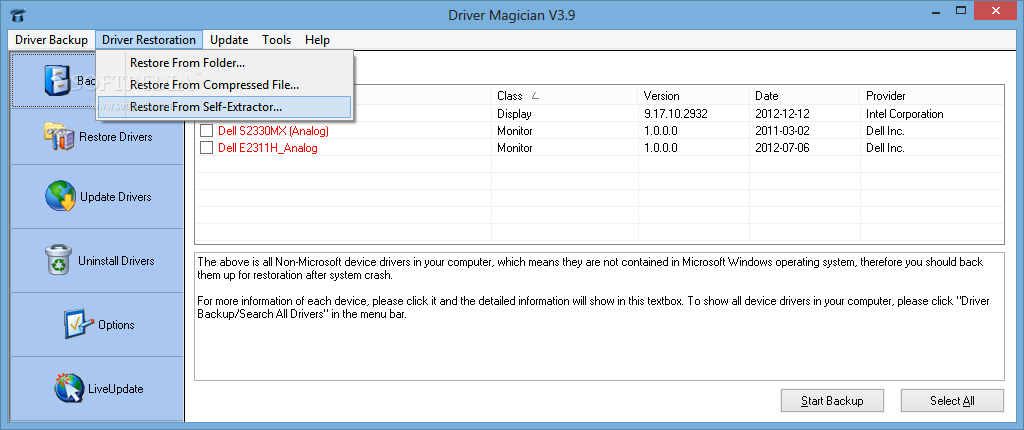Open the Tools menu
1024x430 pixels.
[x=277, y=40]
